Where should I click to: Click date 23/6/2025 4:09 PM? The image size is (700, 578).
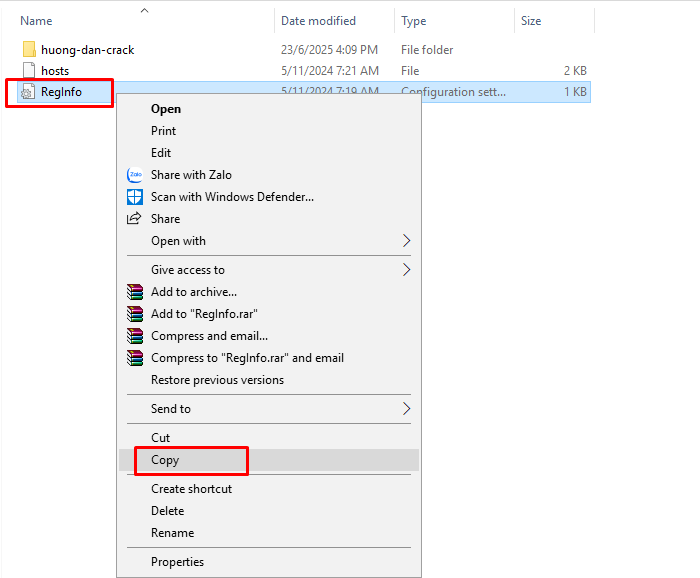[x=329, y=50]
